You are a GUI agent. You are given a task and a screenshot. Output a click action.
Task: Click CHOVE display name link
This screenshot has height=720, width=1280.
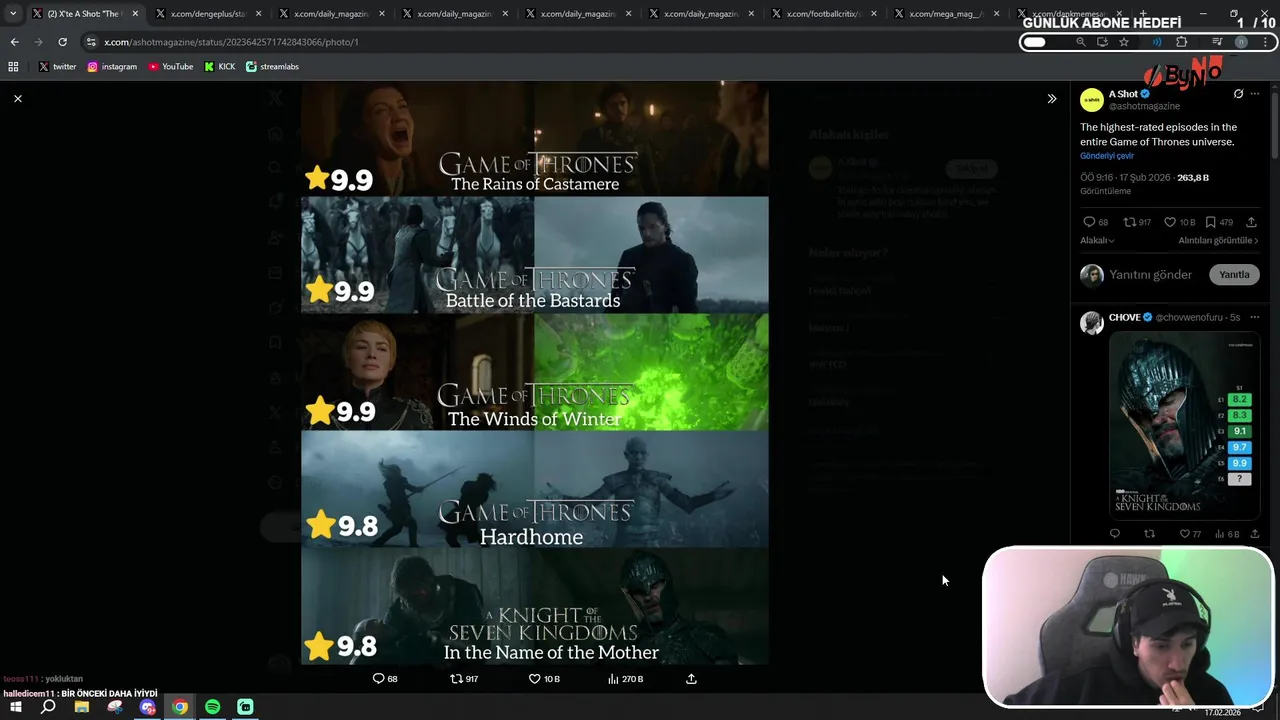pyautogui.click(x=1124, y=317)
